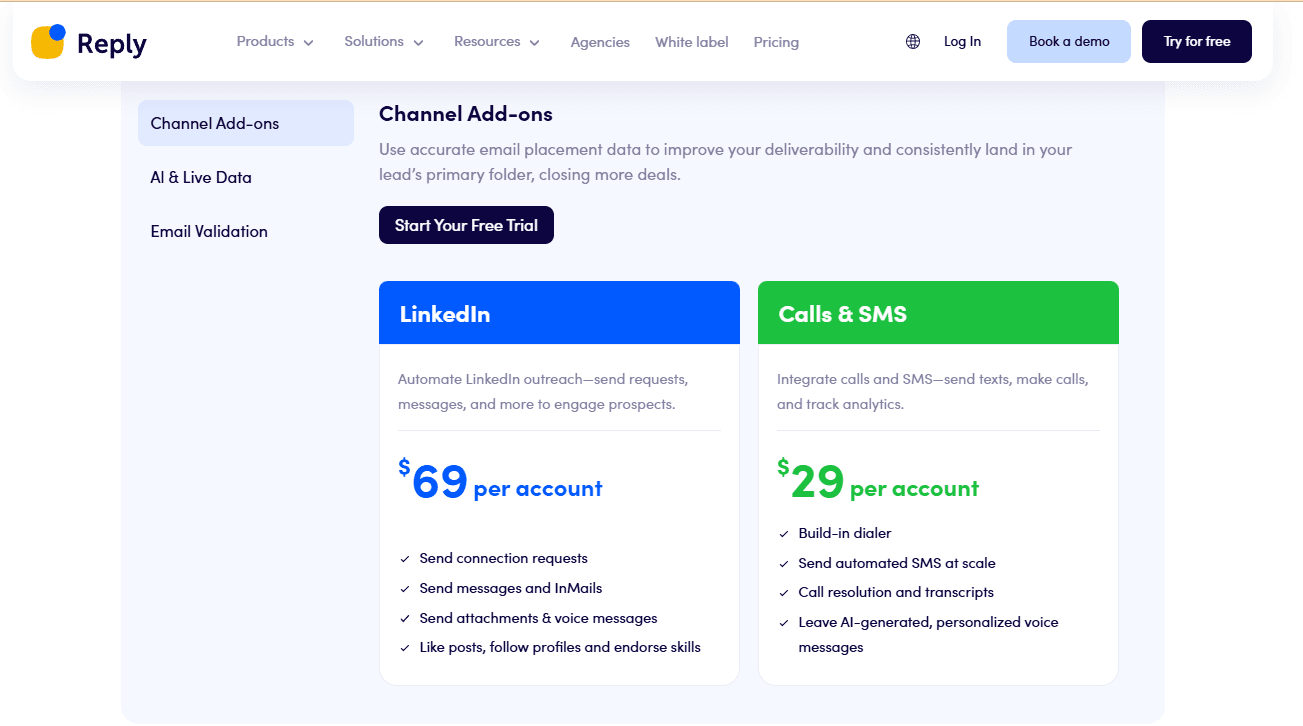The image size is (1303, 726).
Task: Click the Try for free button
Action: pyautogui.click(x=1196, y=42)
